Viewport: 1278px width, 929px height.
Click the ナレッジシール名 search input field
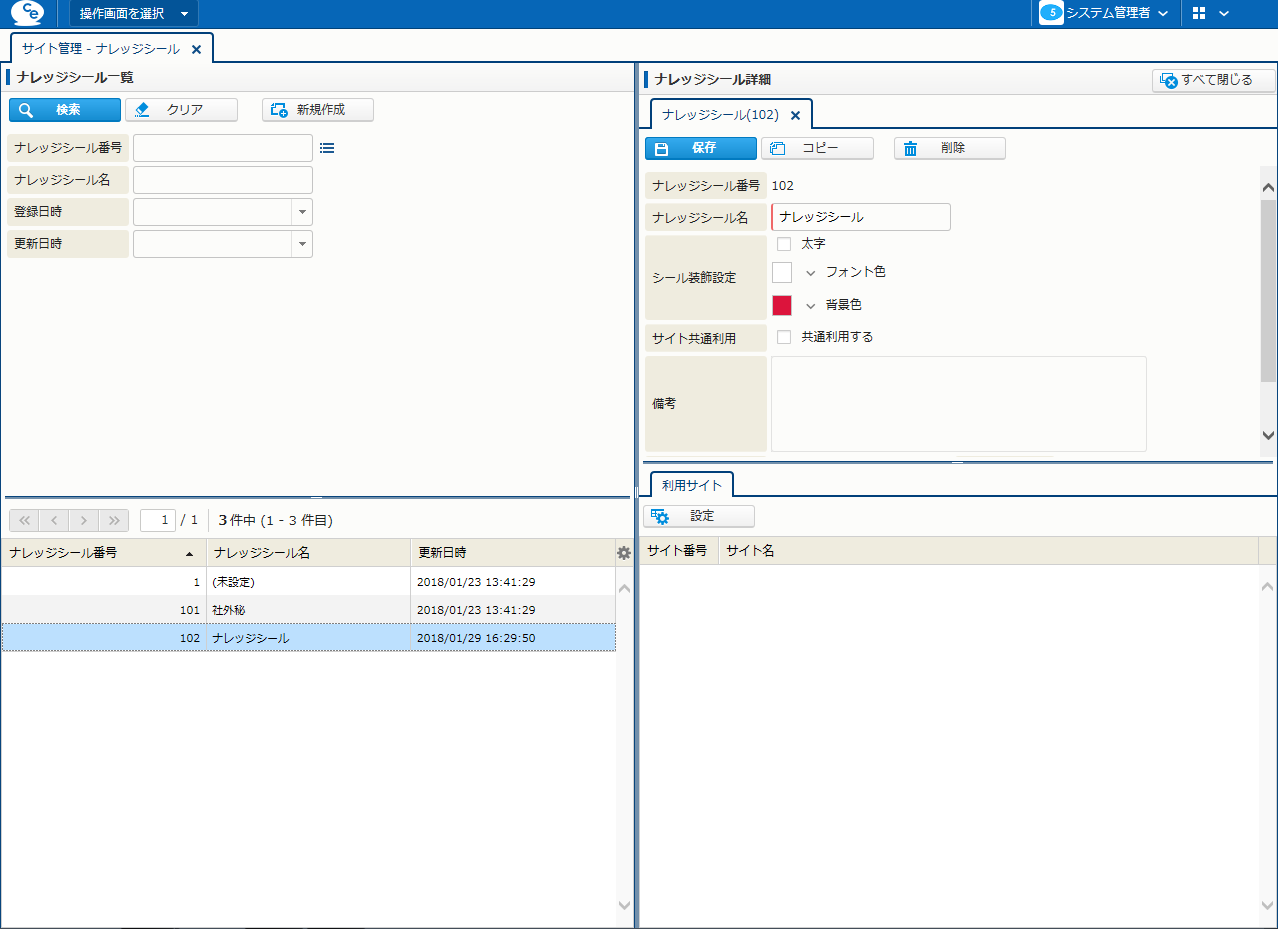[223, 180]
